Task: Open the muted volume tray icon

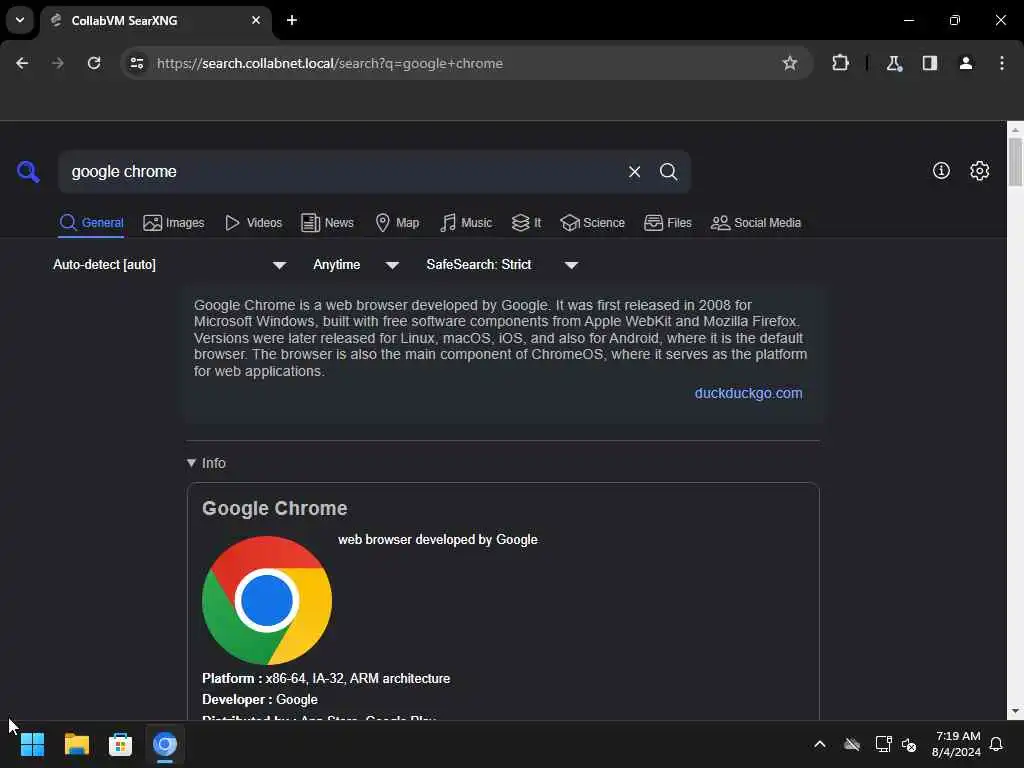Action: [908, 744]
